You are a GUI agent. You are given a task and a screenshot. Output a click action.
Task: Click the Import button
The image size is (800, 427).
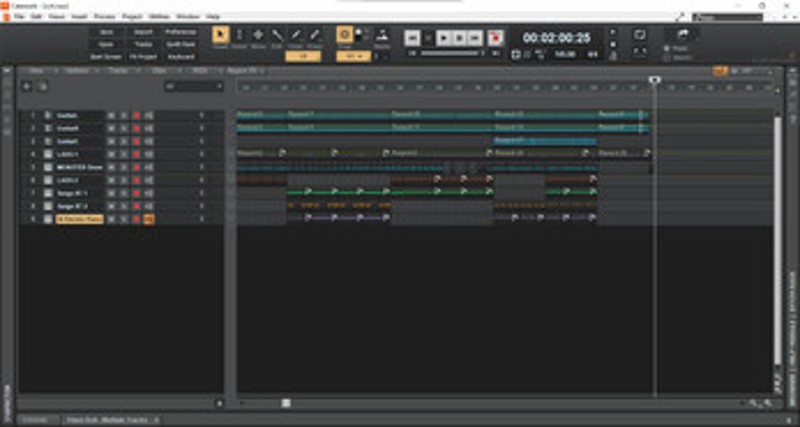point(143,32)
